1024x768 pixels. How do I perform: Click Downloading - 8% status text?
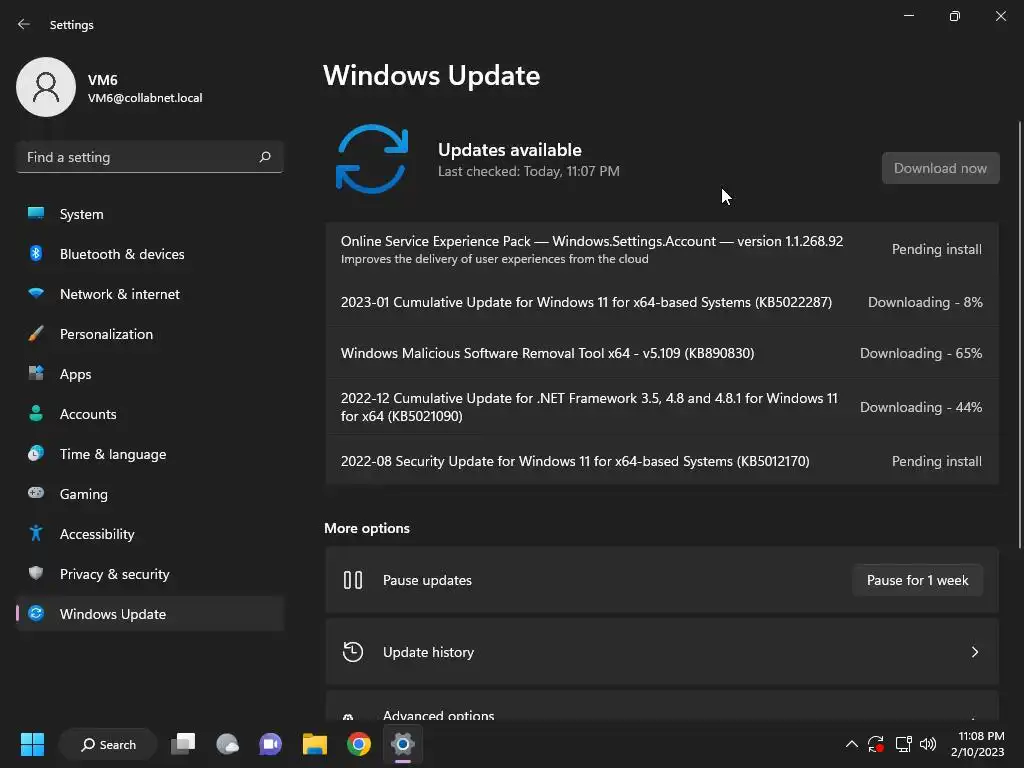point(925,302)
